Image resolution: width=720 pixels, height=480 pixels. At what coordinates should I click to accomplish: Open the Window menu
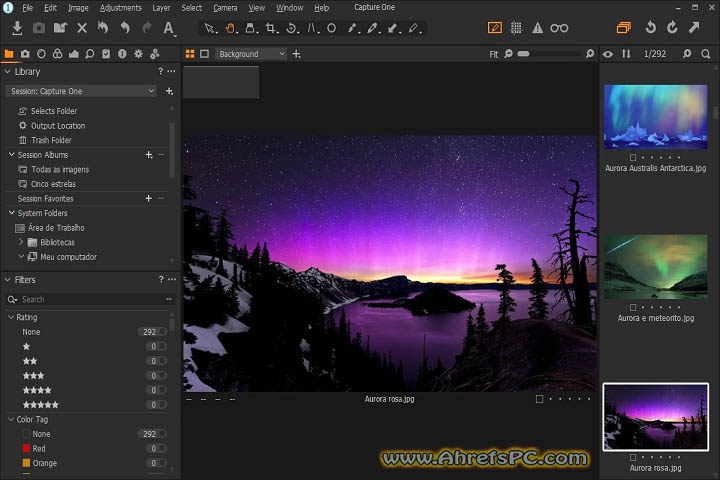tap(289, 8)
